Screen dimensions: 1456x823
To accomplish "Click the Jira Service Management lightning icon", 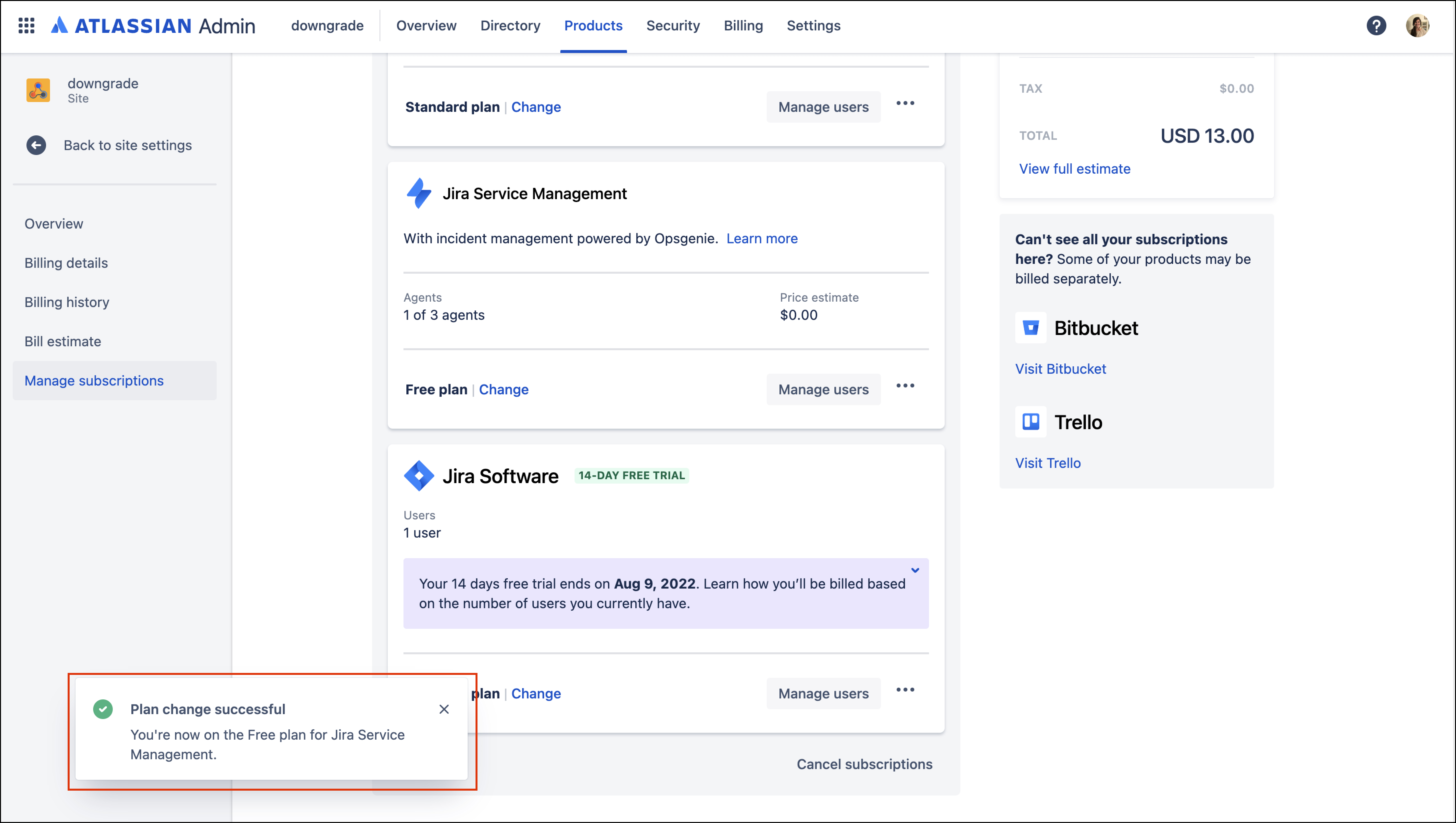I will 419,193.
